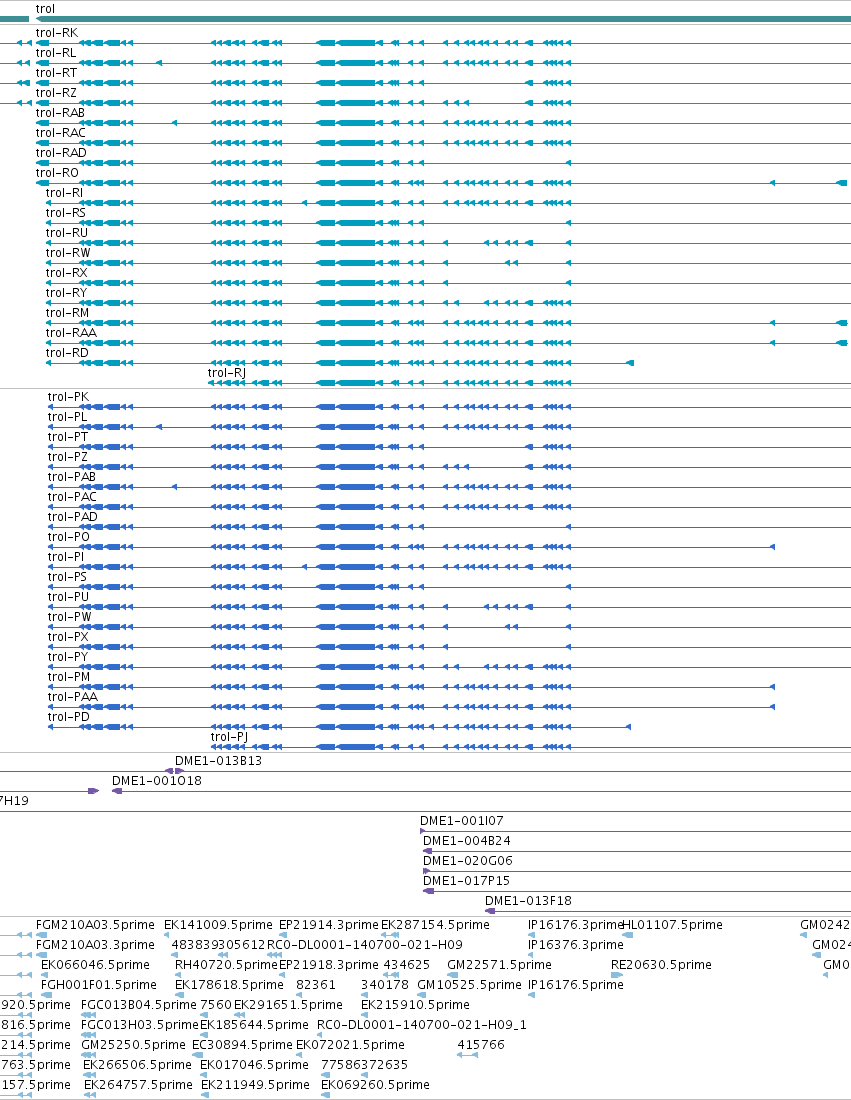The width and height of the screenshot is (851, 1100).
Task: Click the trol-PW protein label
Action: tap(69, 617)
